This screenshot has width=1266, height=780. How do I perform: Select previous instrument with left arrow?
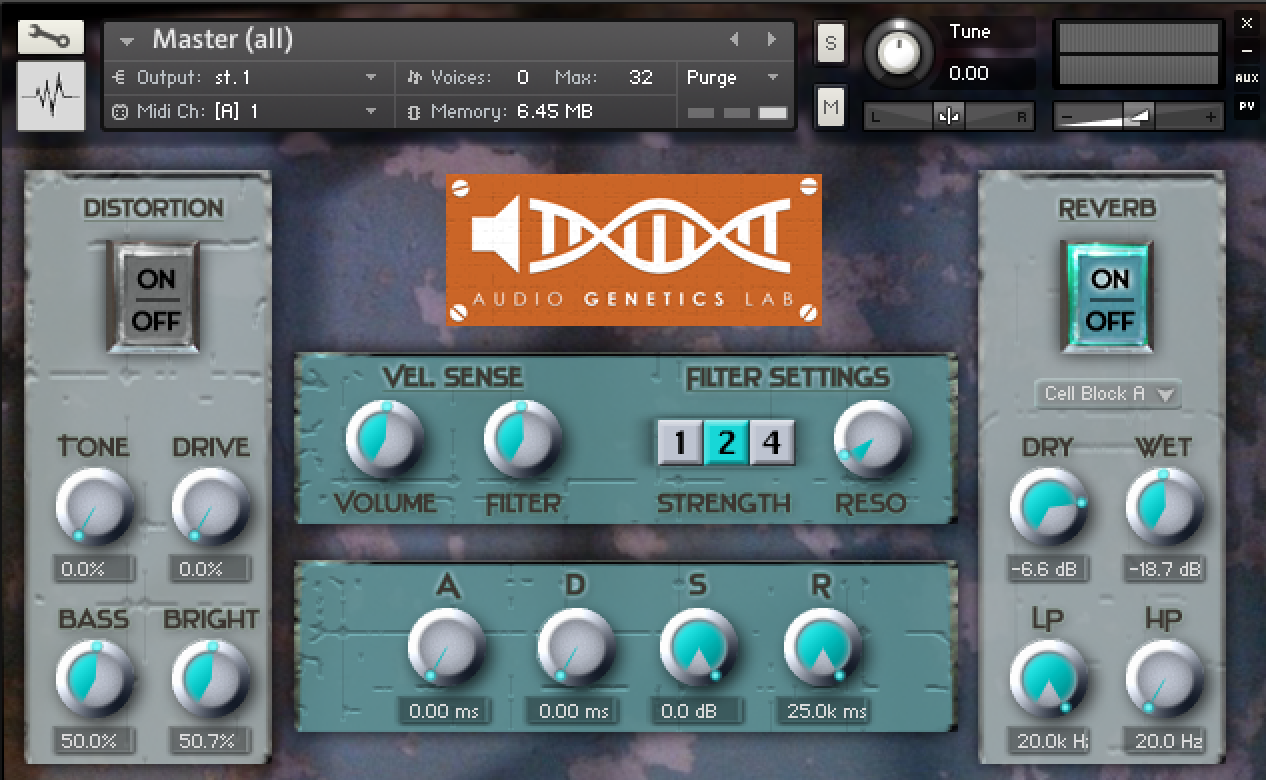tap(735, 40)
